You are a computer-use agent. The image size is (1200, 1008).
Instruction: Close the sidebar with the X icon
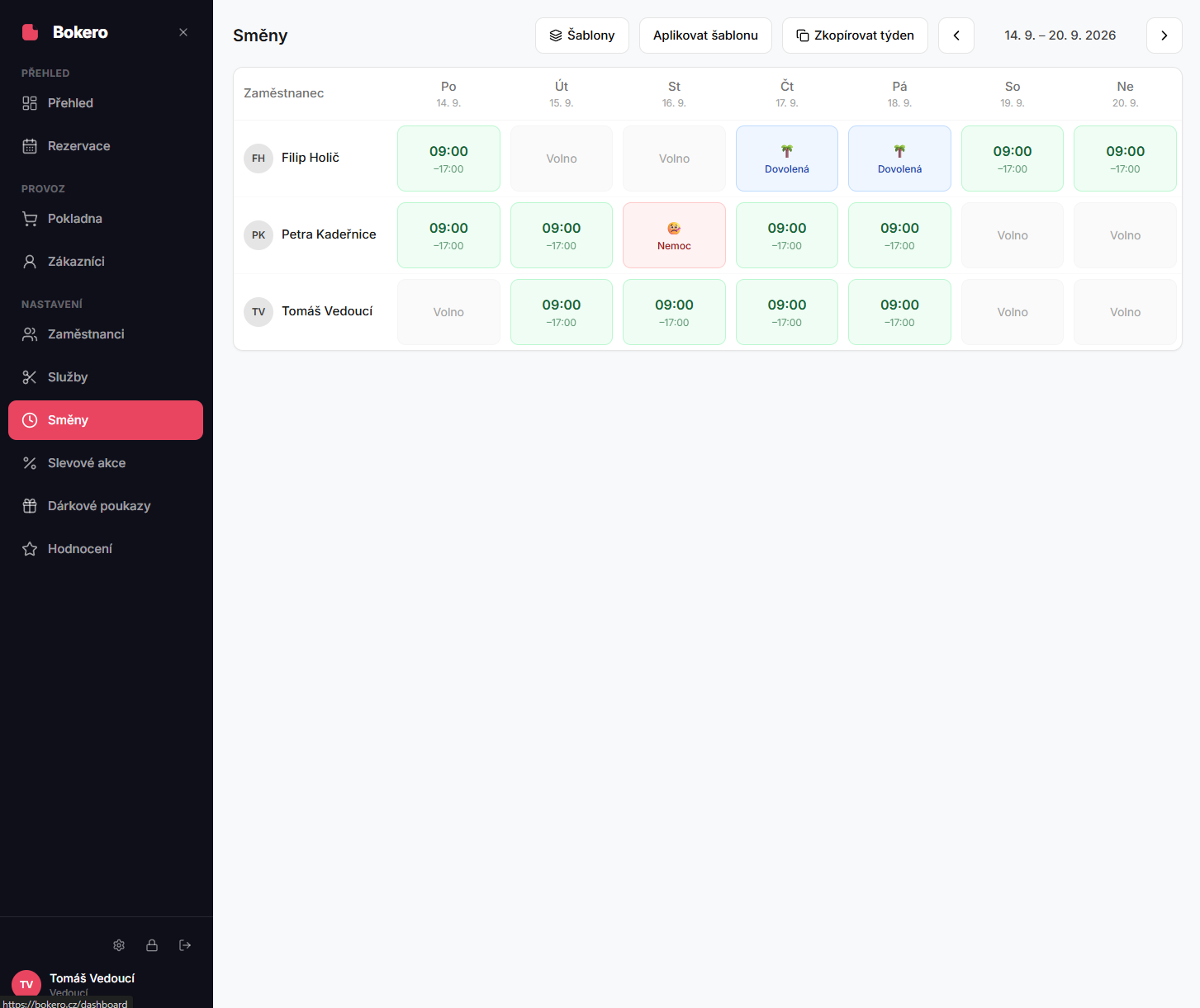[183, 32]
